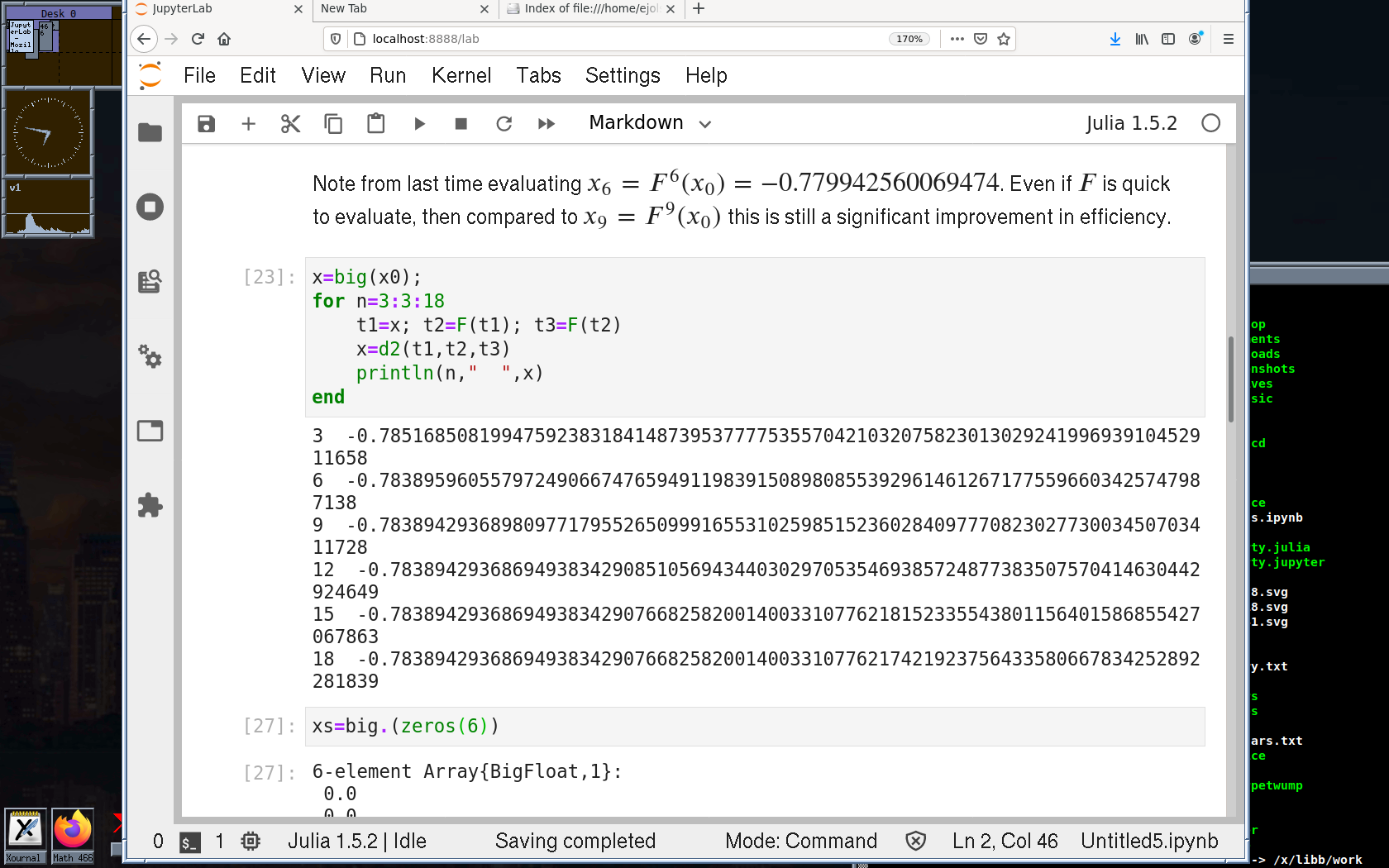Screen dimensions: 1389x868
Task: Toggle the Firefox sidebar view icon
Action: 1168,39
